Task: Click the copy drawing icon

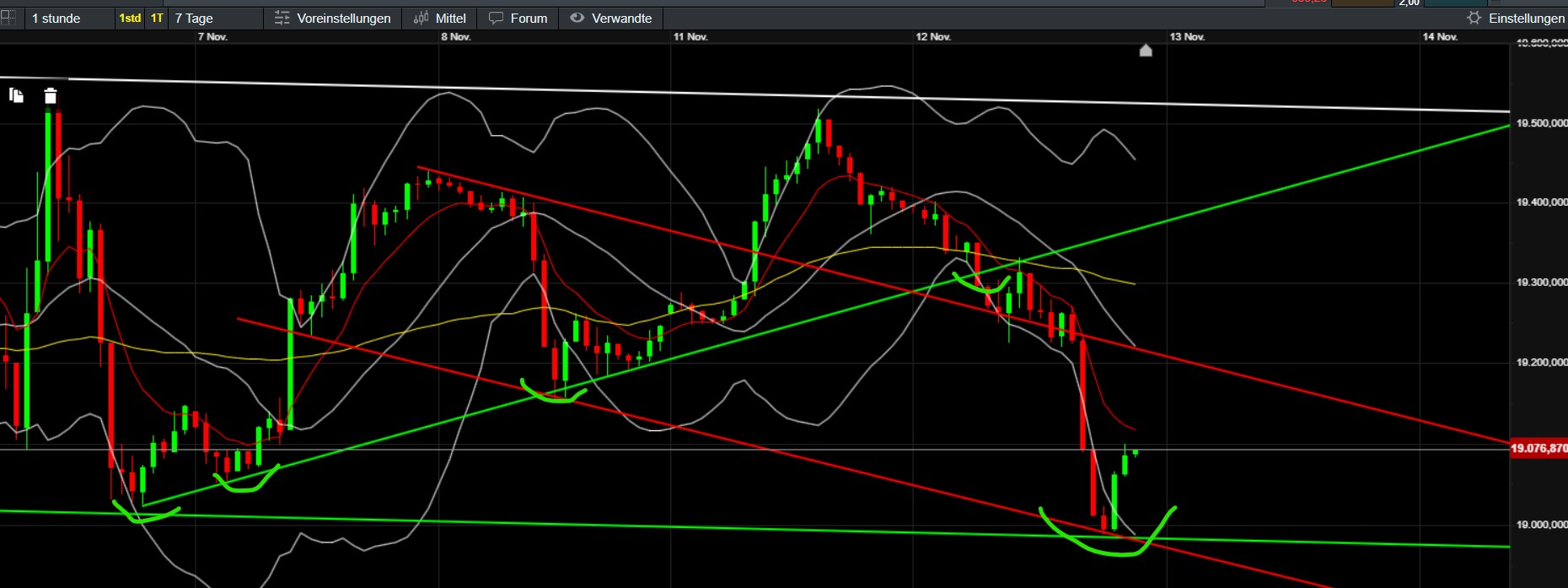Action: [x=16, y=95]
